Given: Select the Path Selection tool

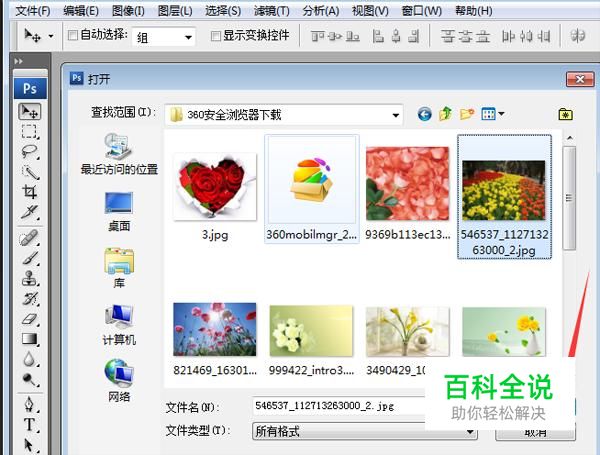Looking at the screenshot, I should 29,445.
